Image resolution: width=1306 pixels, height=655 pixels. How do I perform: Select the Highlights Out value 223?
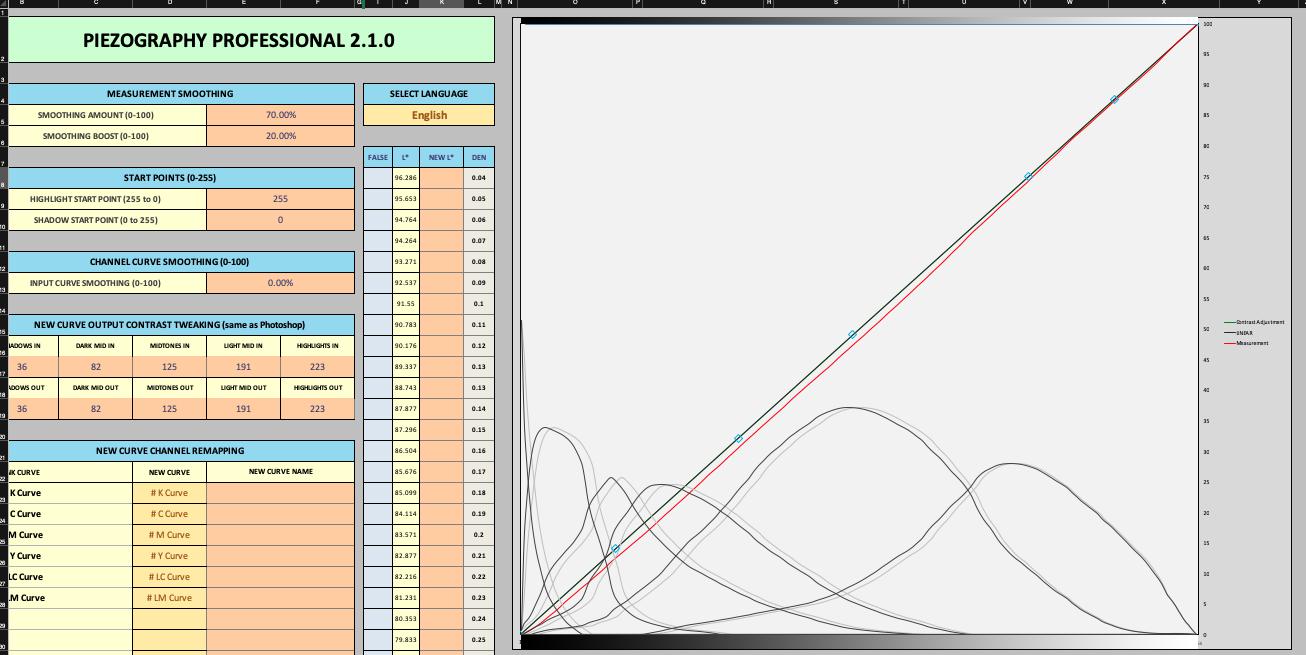pos(318,409)
